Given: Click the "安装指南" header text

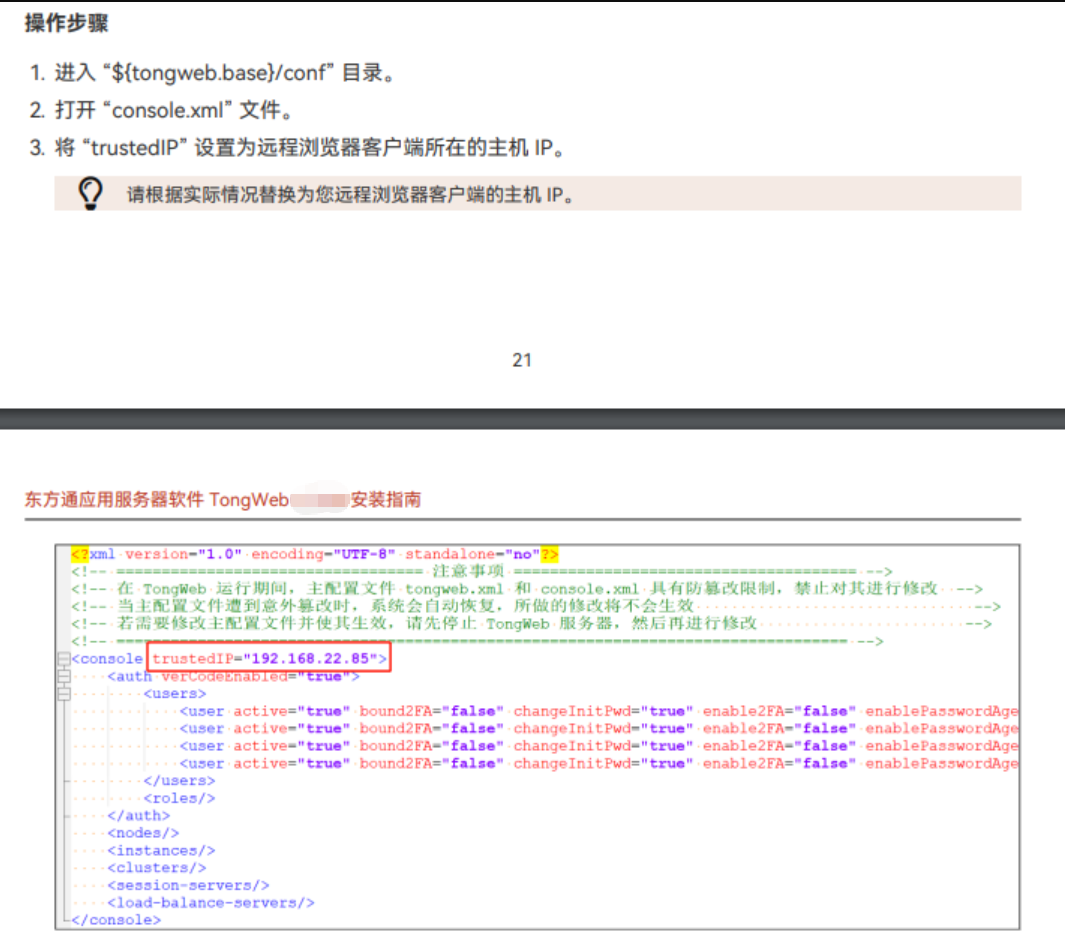Looking at the screenshot, I should pyautogui.click(x=385, y=500).
